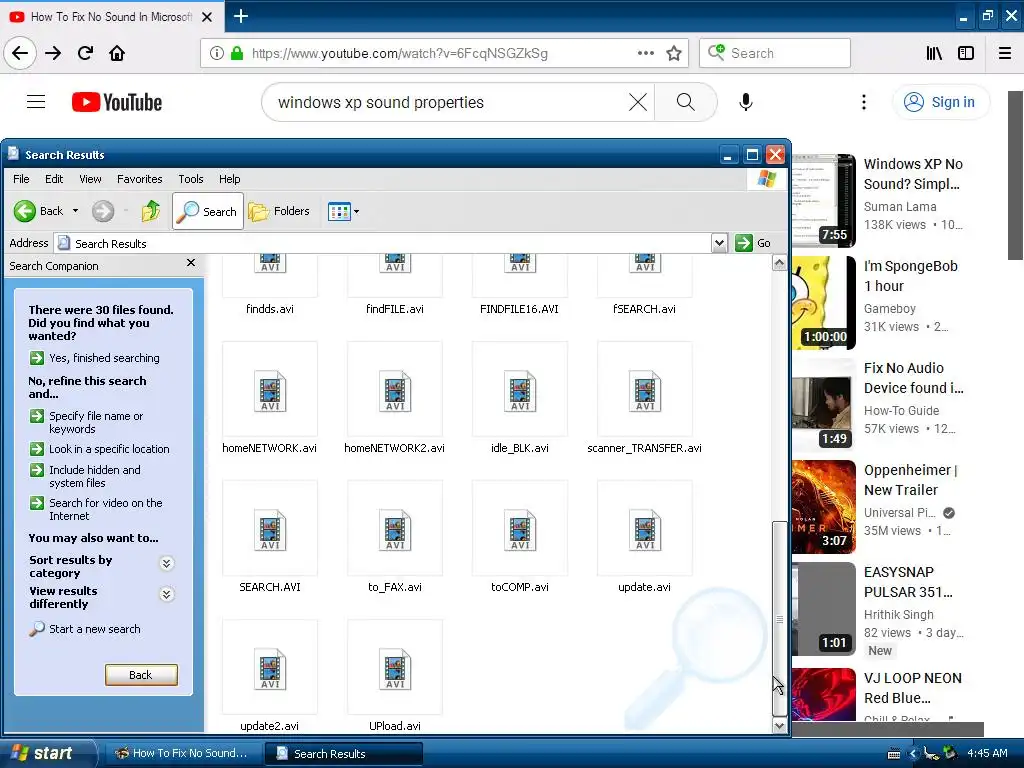The width and height of the screenshot is (1024, 768).
Task: Open page actions three-dot menu in URL bar
Action: (646, 53)
